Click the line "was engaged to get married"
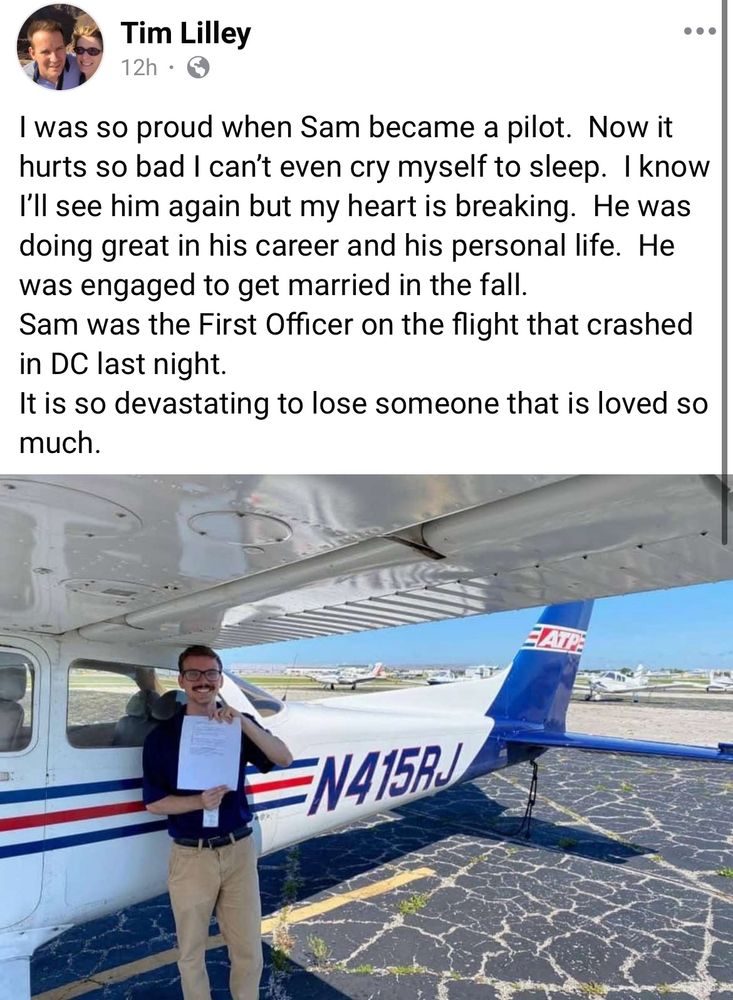The height and width of the screenshot is (1000, 733). [x=274, y=285]
